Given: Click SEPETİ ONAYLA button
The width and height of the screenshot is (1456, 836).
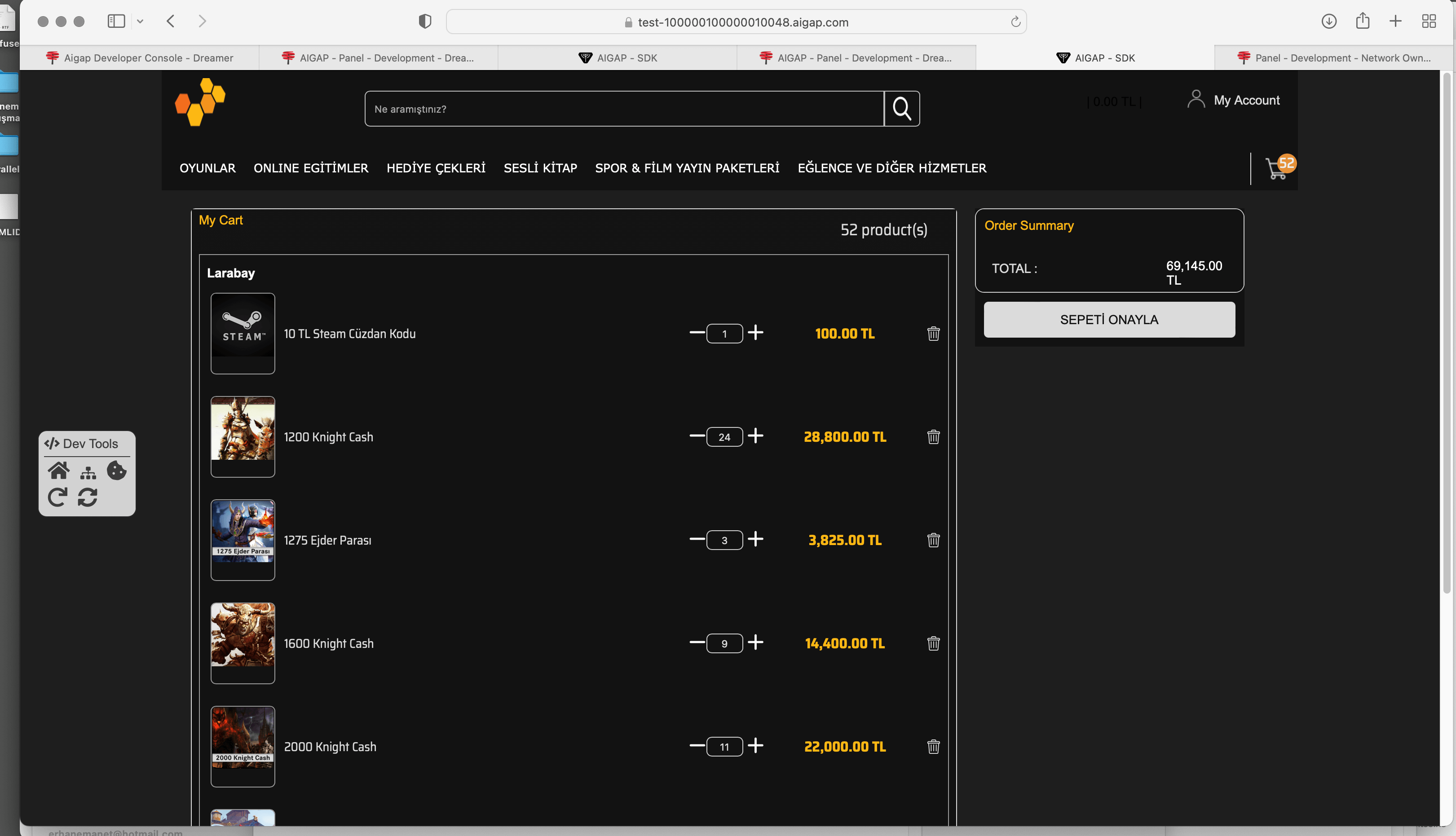Looking at the screenshot, I should click(x=1109, y=320).
